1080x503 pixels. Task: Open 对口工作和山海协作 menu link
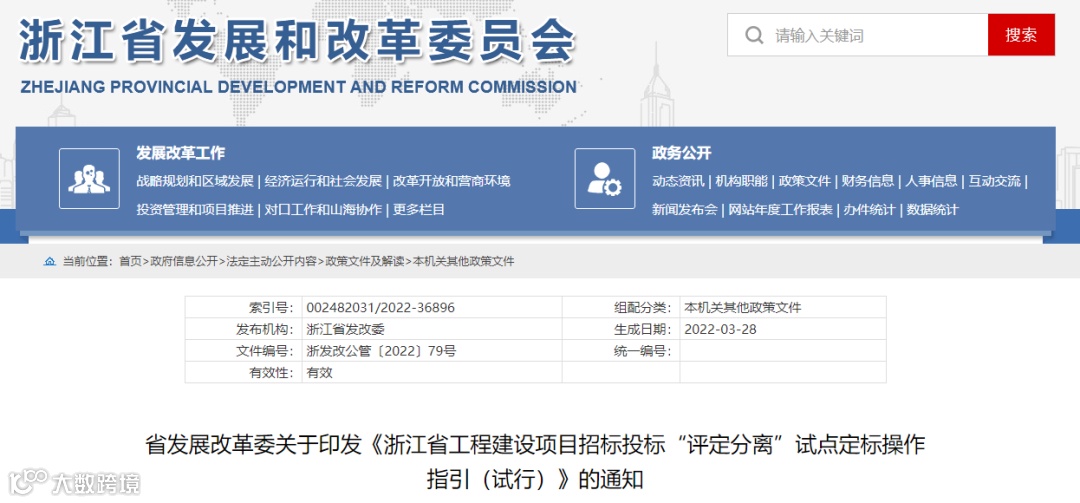(323, 209)
